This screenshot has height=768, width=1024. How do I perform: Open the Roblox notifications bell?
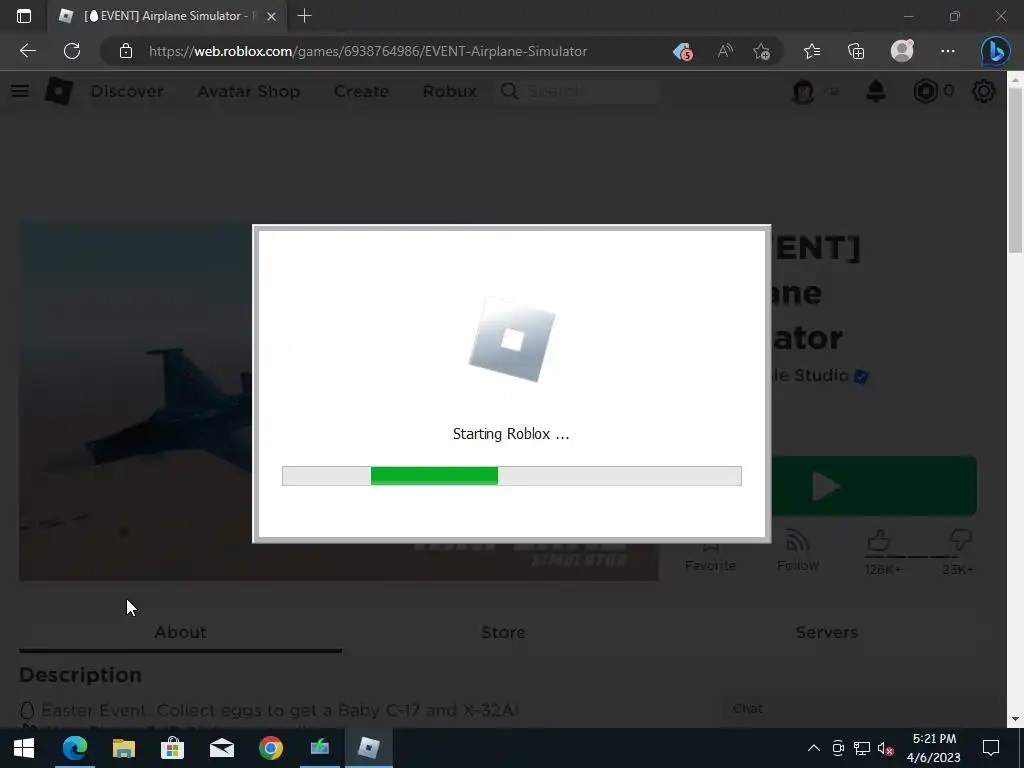[876, 91]
